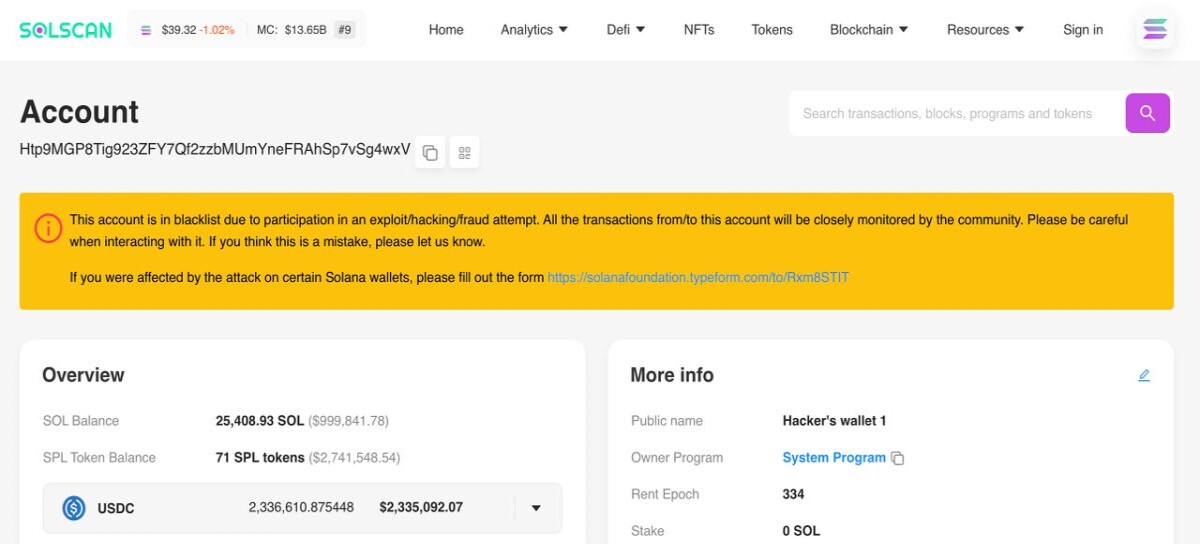1200x544 pixels.
Task: Click the search transactions input field
Action: [957, 113]
